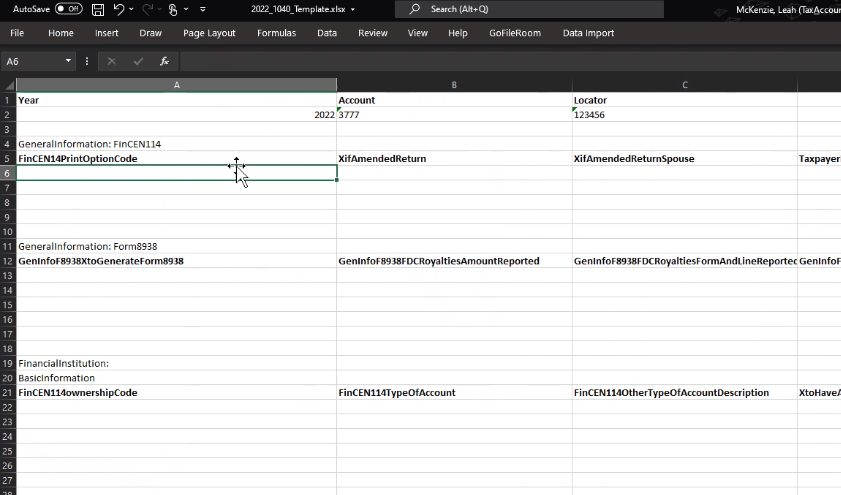This screenshot has width=841, height=495.
Task: Select row 12 header
Action: (8, 261)
